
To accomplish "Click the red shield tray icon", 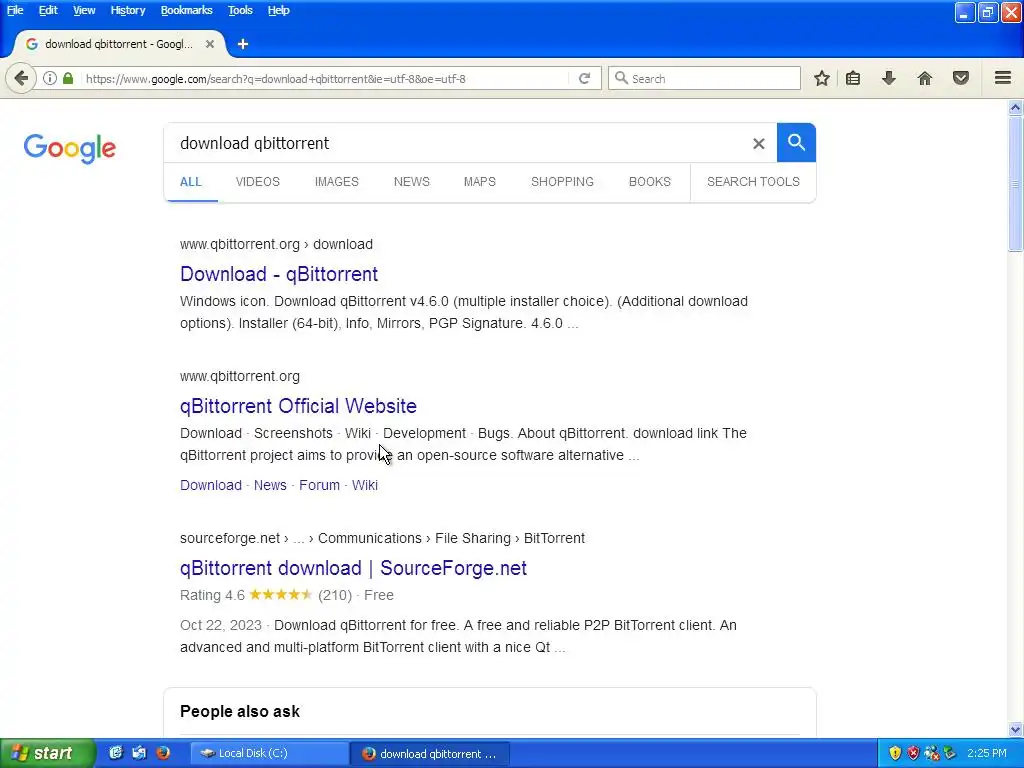I will pyautogui.click(x=913, y=753).
